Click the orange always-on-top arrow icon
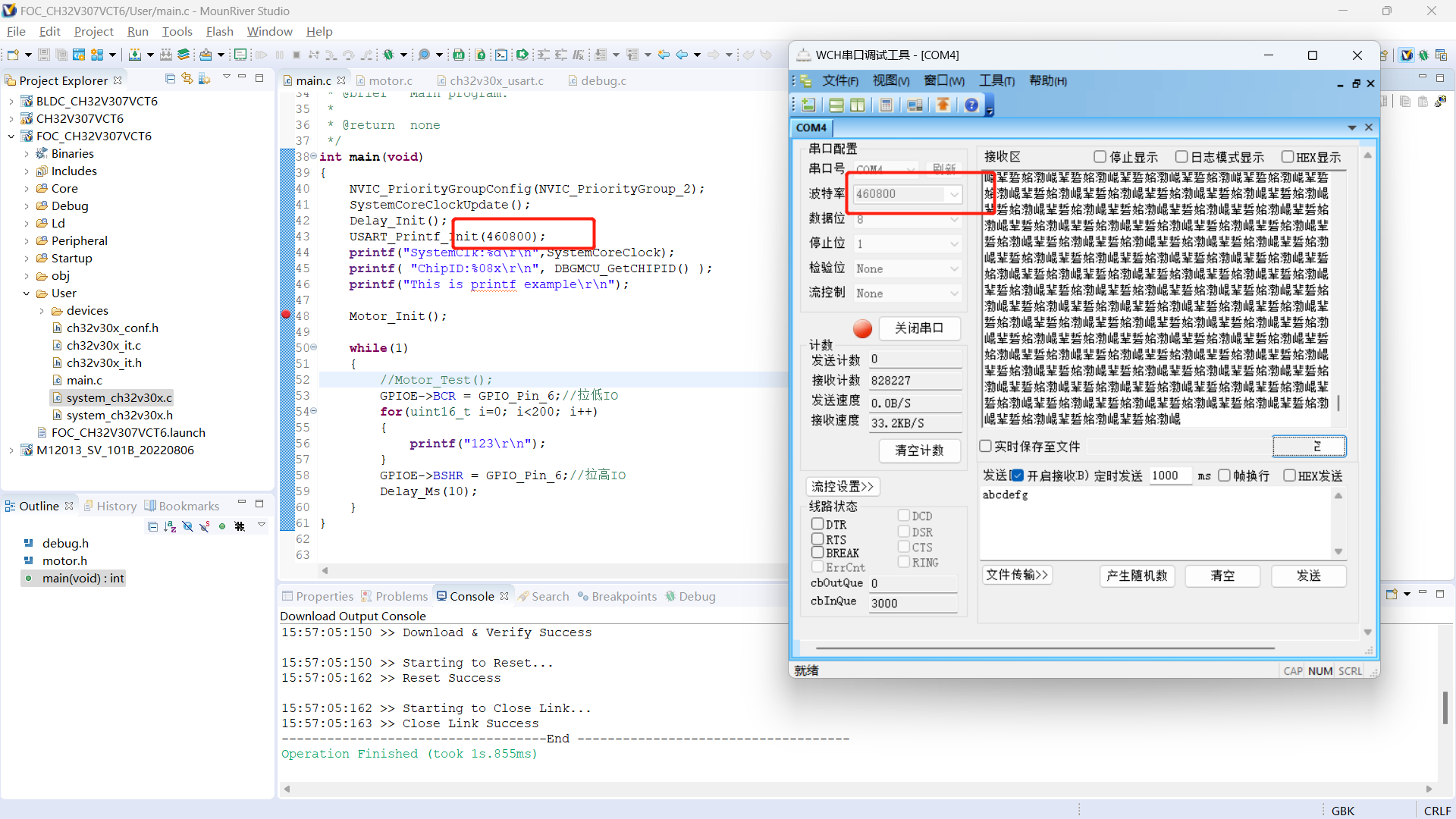Image resolution: width=1456 pixels, height=819 pixels. click(x=943, y=105)
